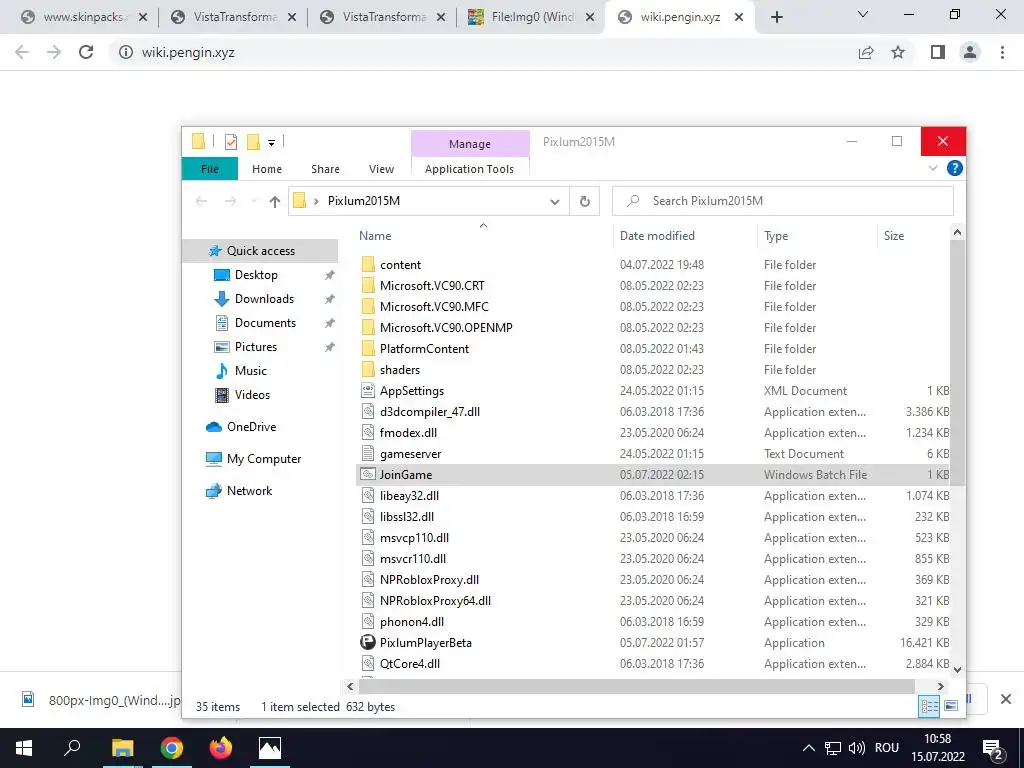Click the pin icon beside Downloads
This screenshot has height=768, width=1024.
point(330,299)
